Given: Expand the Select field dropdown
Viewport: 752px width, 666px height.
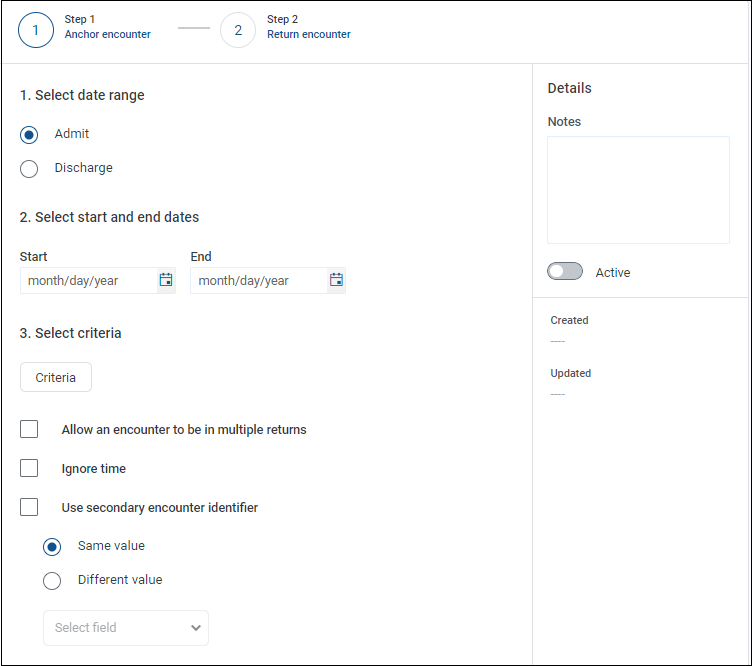Looking at the screenshot, I should 125,628.
